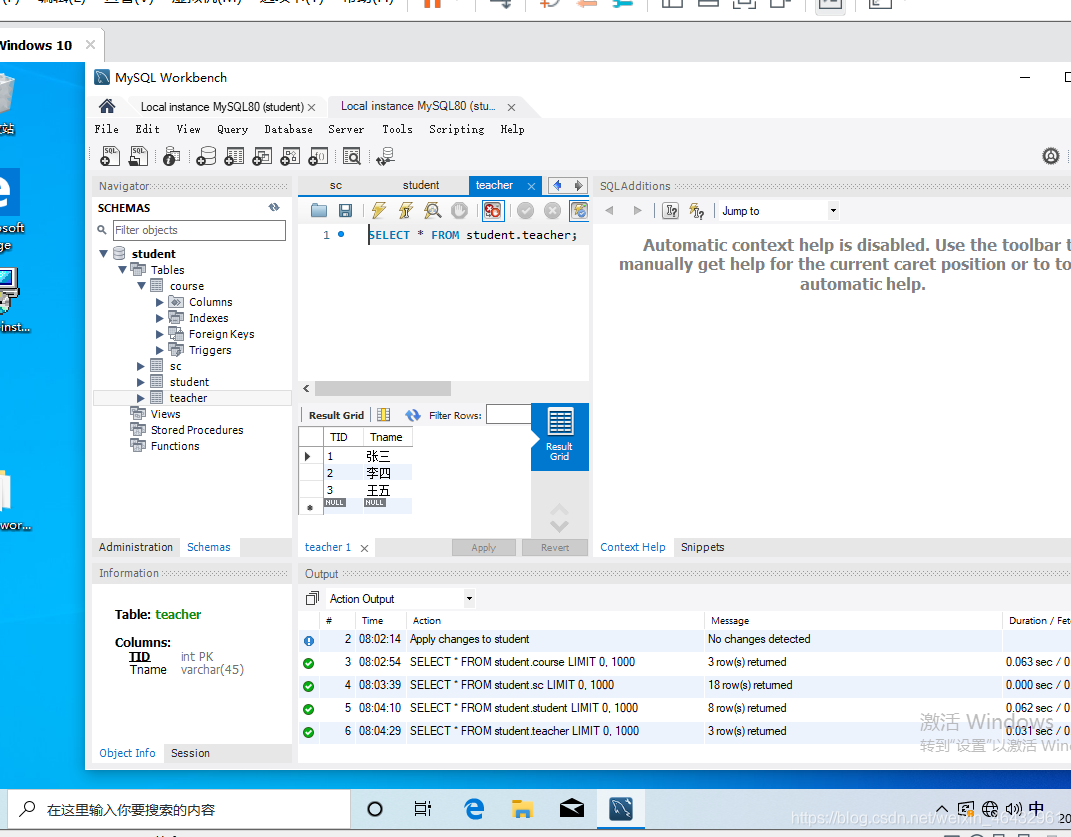Save the script to file
This screenshot has height=837, width=1071.
pos(346,210)
